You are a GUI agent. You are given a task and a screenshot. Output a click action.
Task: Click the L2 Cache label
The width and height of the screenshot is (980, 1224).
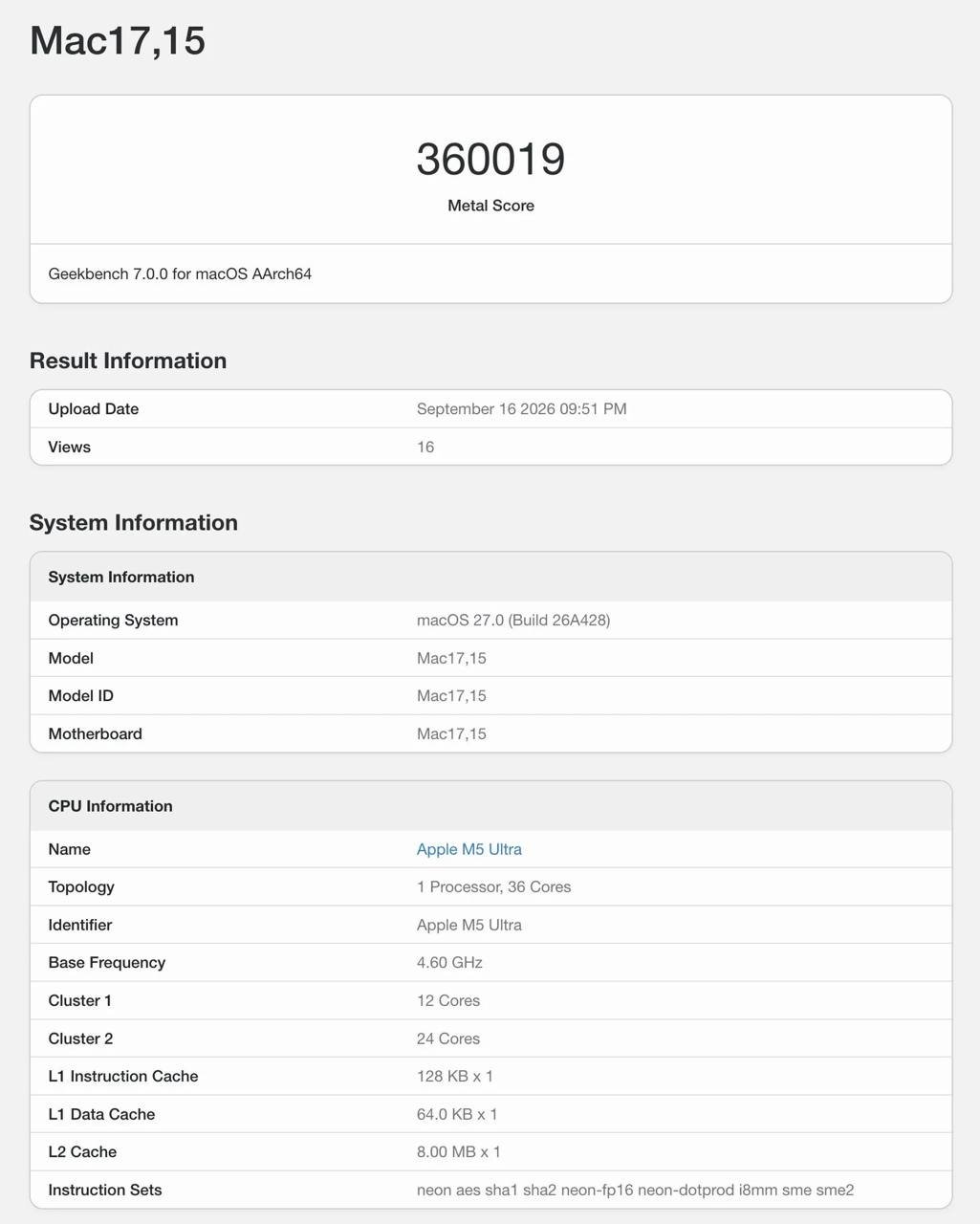(82, 1152)
